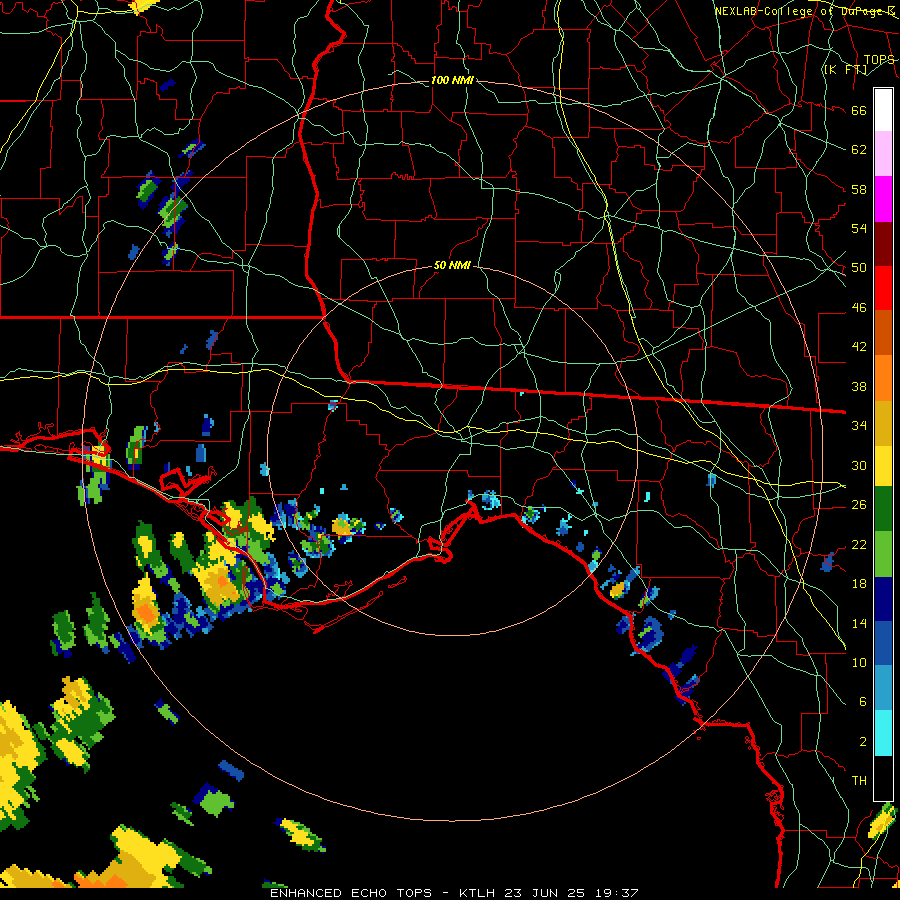This screenshot has height=900, width=900.
Task: Click the 30 value on the scale
Action: pos(859,465)
